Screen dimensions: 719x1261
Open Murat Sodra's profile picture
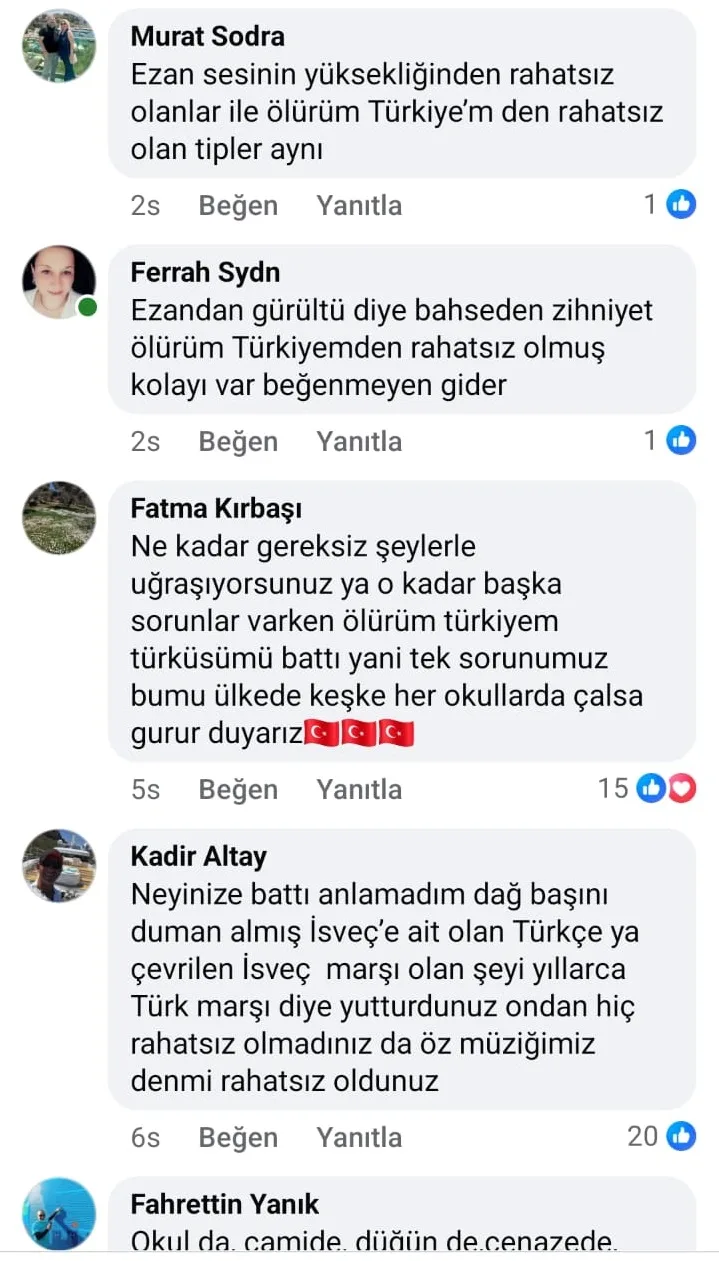tap(59, 46)
